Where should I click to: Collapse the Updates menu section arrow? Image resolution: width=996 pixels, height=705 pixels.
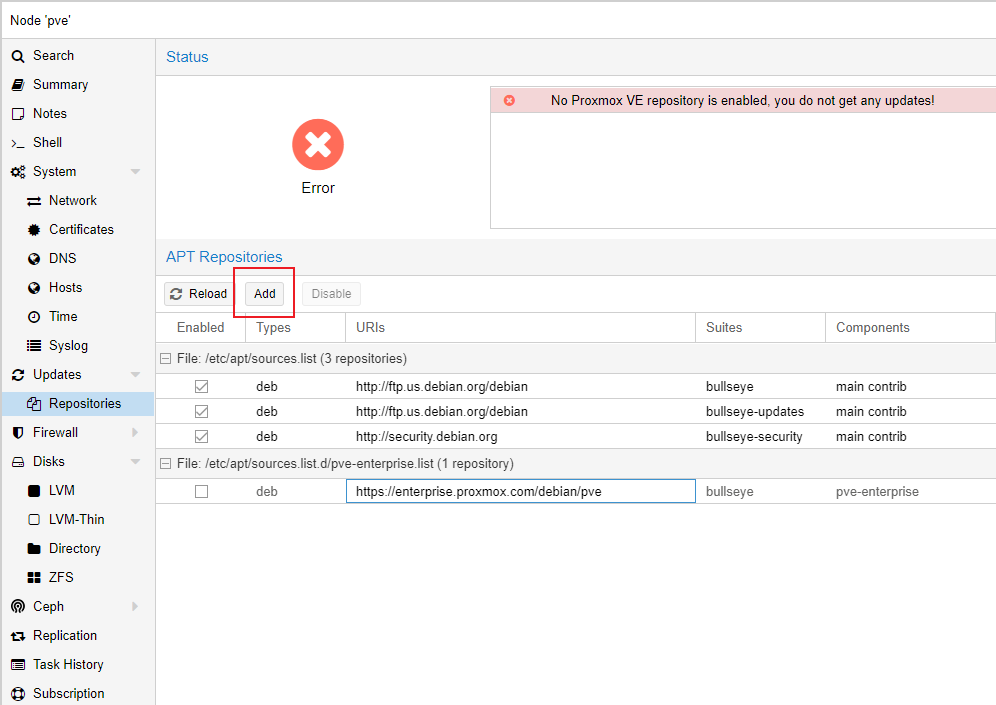click(135, 375)
